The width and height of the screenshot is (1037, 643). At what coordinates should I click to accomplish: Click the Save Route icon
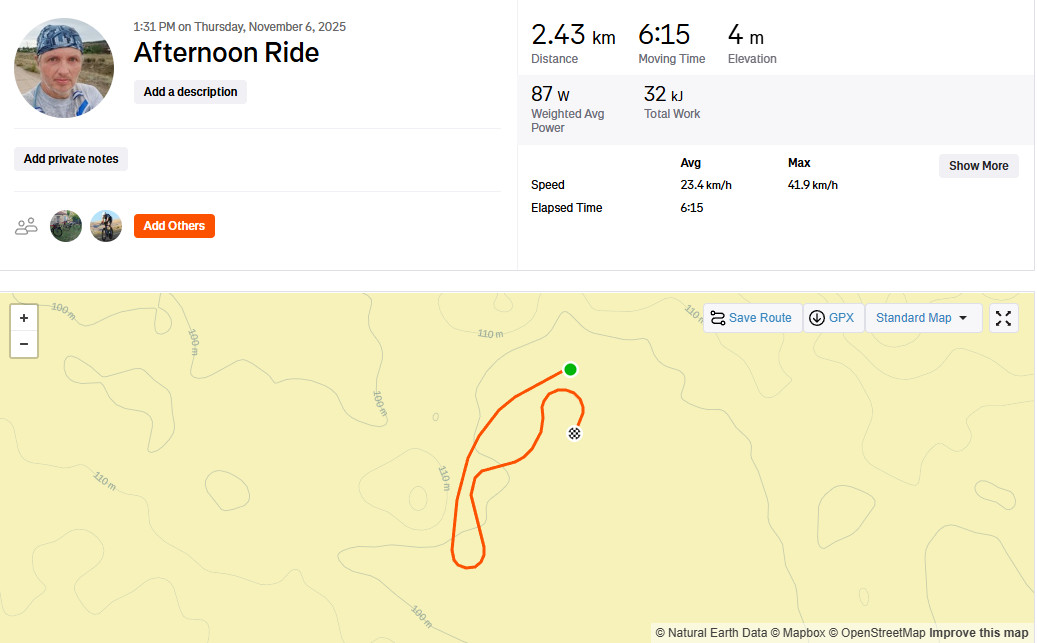pyautogui.click(x=718, y=318)
